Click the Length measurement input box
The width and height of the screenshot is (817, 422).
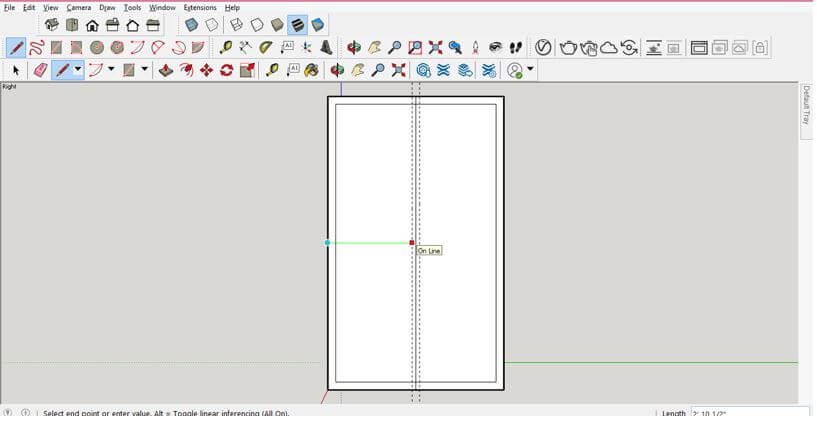pos(750,413)
